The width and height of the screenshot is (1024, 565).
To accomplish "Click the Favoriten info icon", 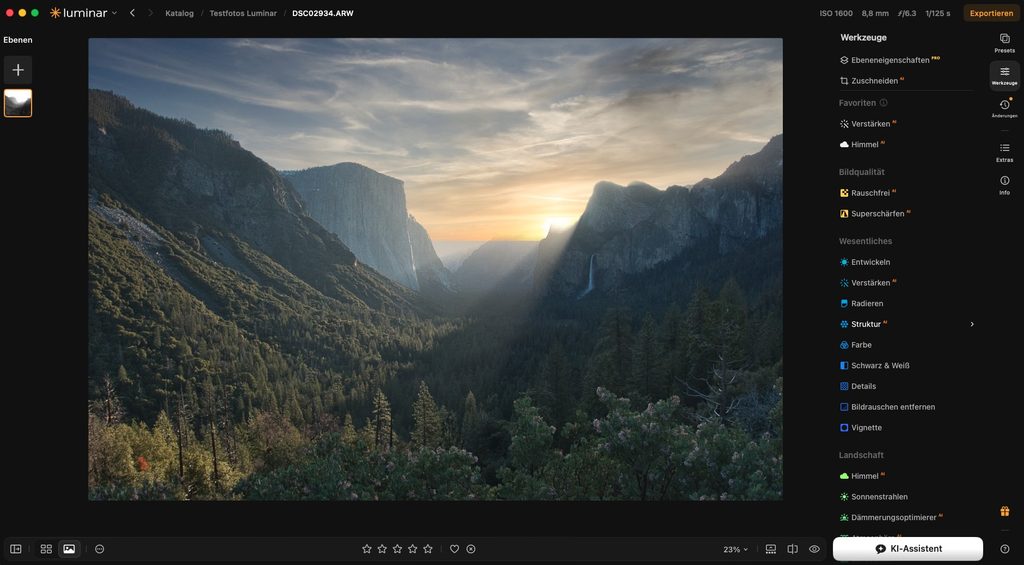I will click(884, 103).
